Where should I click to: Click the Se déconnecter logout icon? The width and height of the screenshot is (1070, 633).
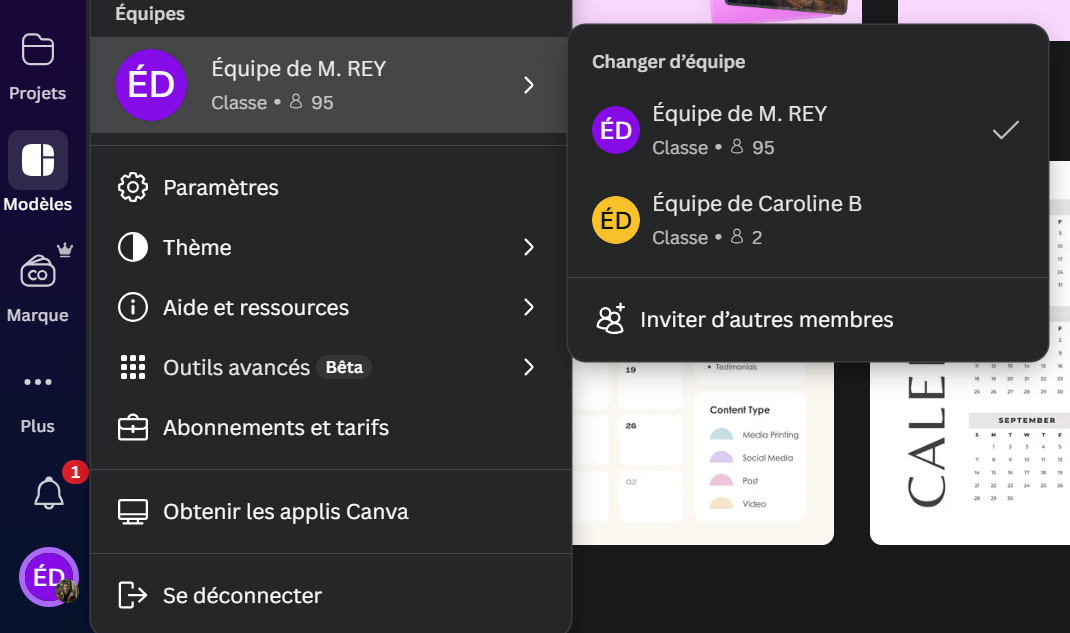pyautogui.click(x=133, y=595)
